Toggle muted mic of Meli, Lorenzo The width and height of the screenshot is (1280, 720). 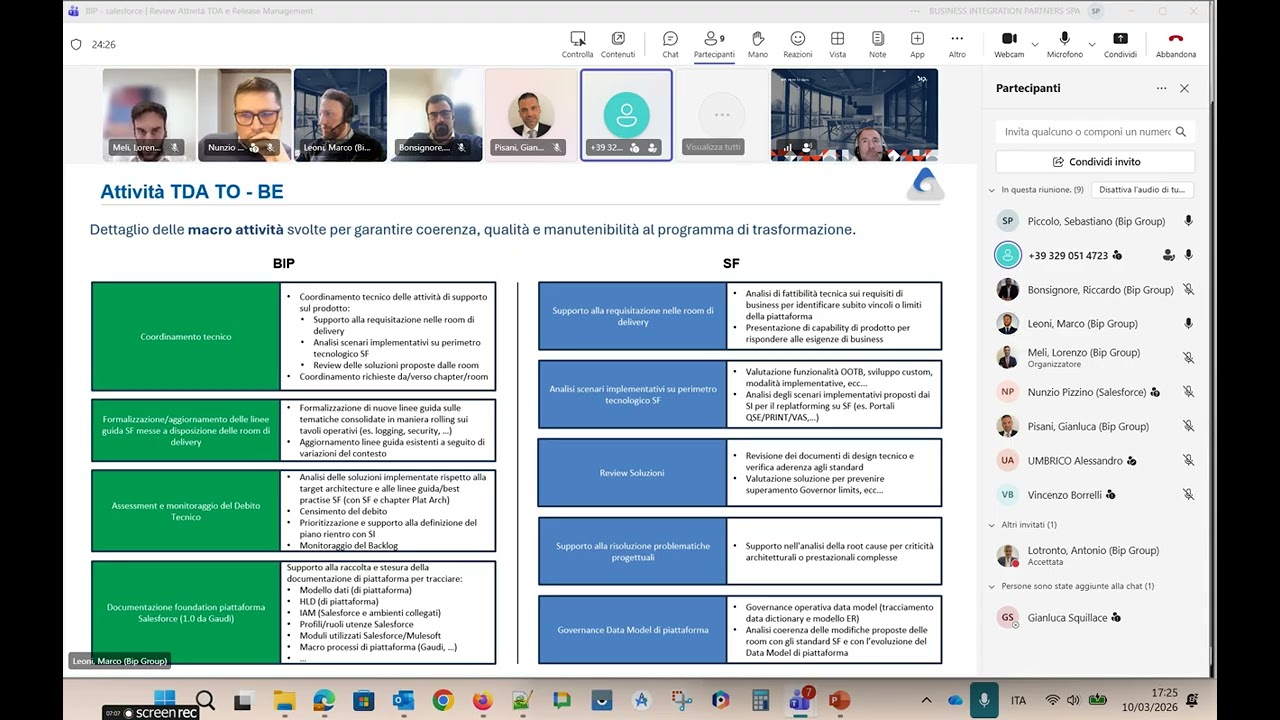coord(1188,358)
